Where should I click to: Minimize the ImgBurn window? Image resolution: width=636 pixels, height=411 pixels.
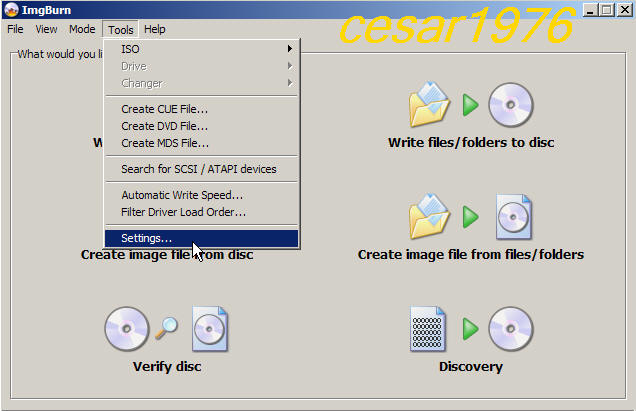[x=590, y=10]
